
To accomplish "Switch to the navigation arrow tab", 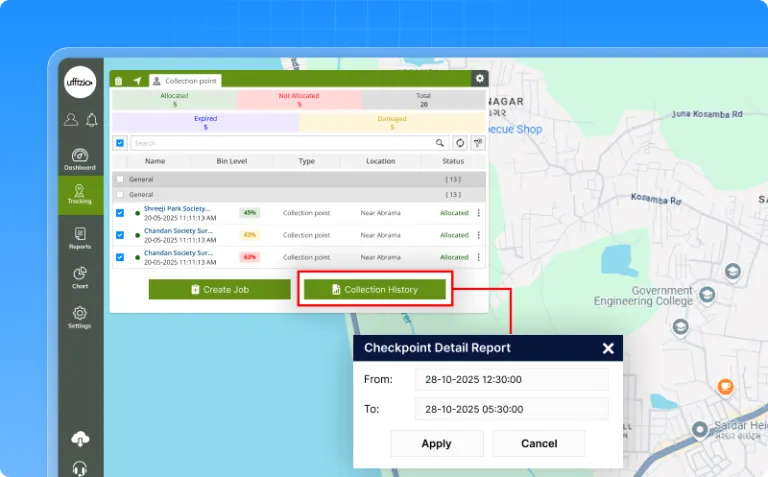I will click(137, 80).
